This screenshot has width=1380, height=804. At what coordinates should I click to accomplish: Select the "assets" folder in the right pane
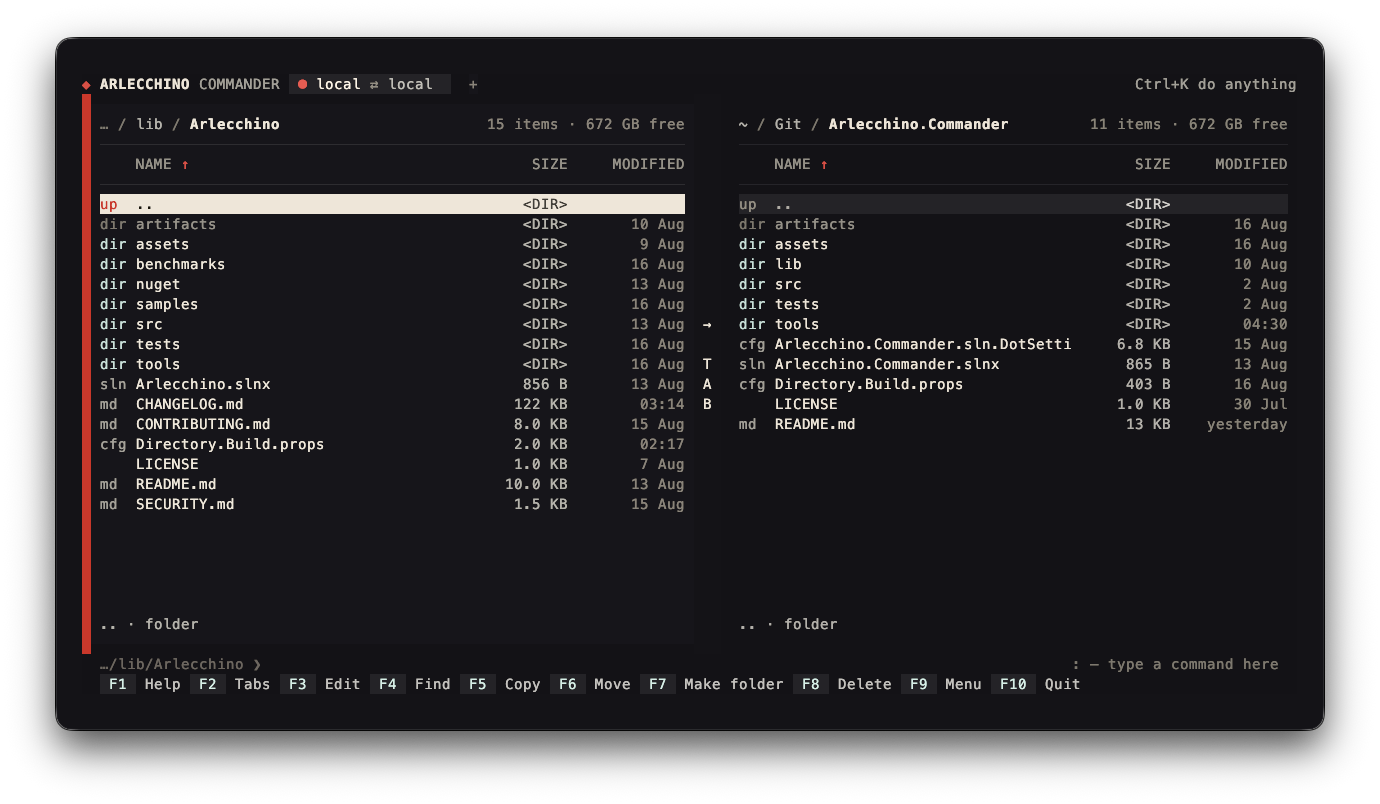1013,244
